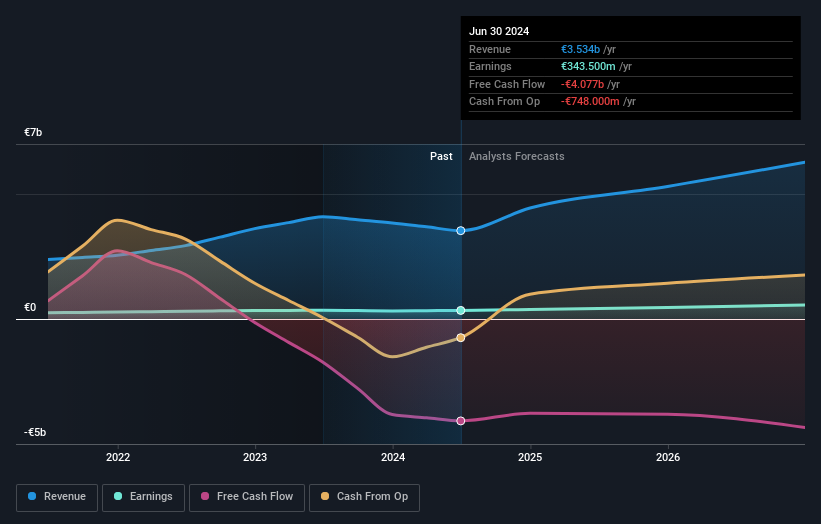The image size is (821, 524).
Task: Click the orange Cash From Op legend dot
Action: point(325,496)
